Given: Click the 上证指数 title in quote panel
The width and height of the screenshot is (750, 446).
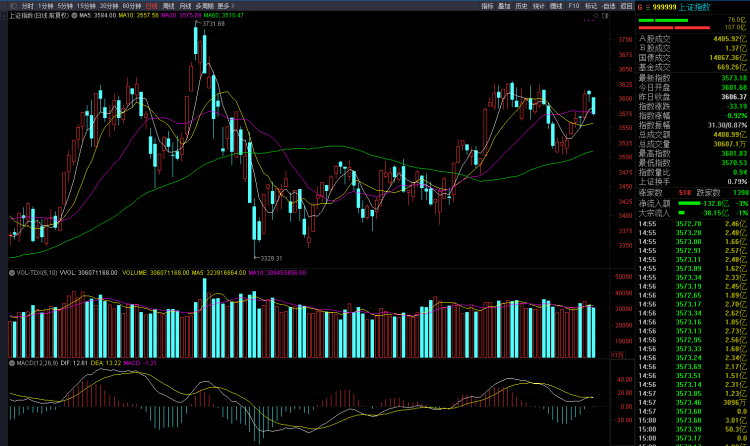Looking at the screenshot, I should tap(696, 6).
